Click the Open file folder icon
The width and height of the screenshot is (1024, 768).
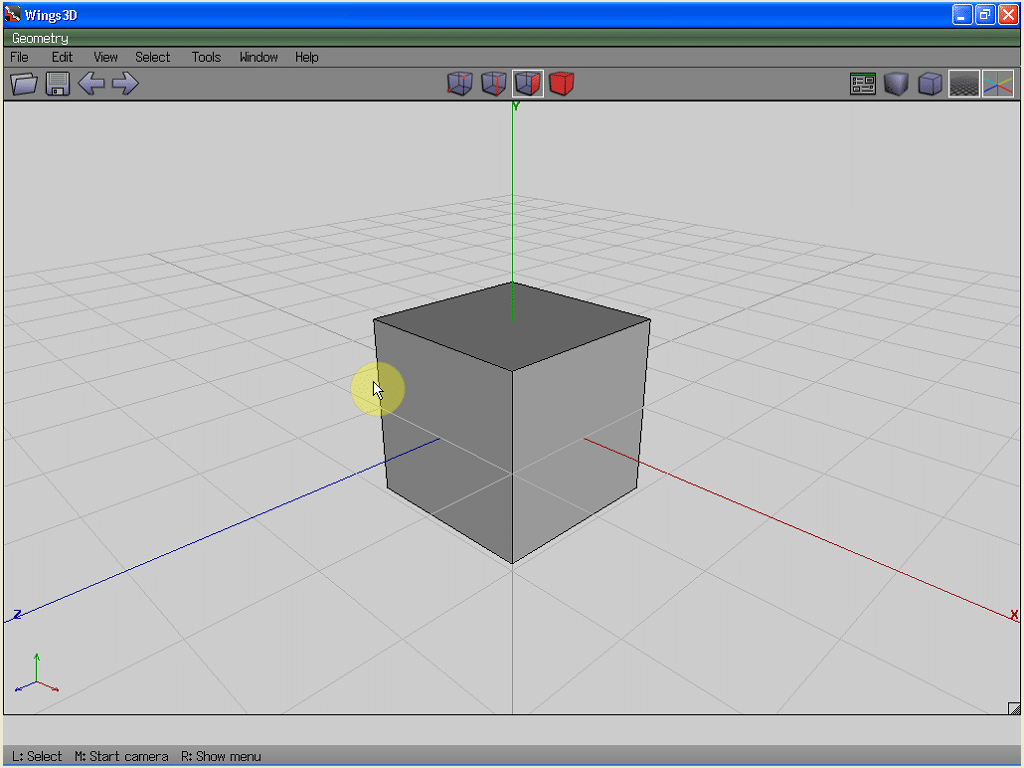click(x=24, y=84)
